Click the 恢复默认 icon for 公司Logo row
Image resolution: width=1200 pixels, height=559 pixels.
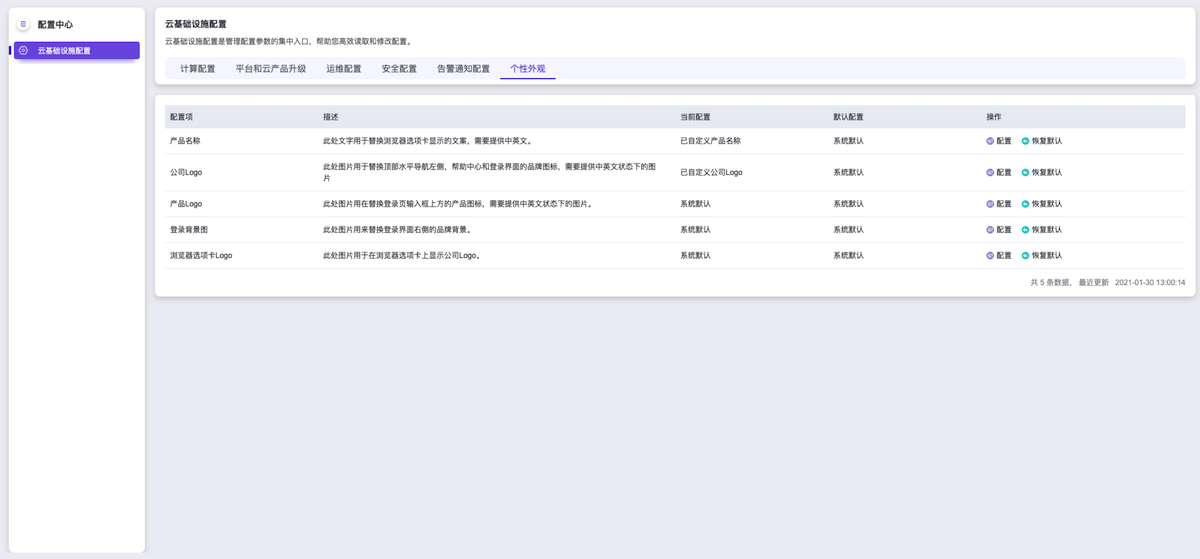[x=1026, y=172]
